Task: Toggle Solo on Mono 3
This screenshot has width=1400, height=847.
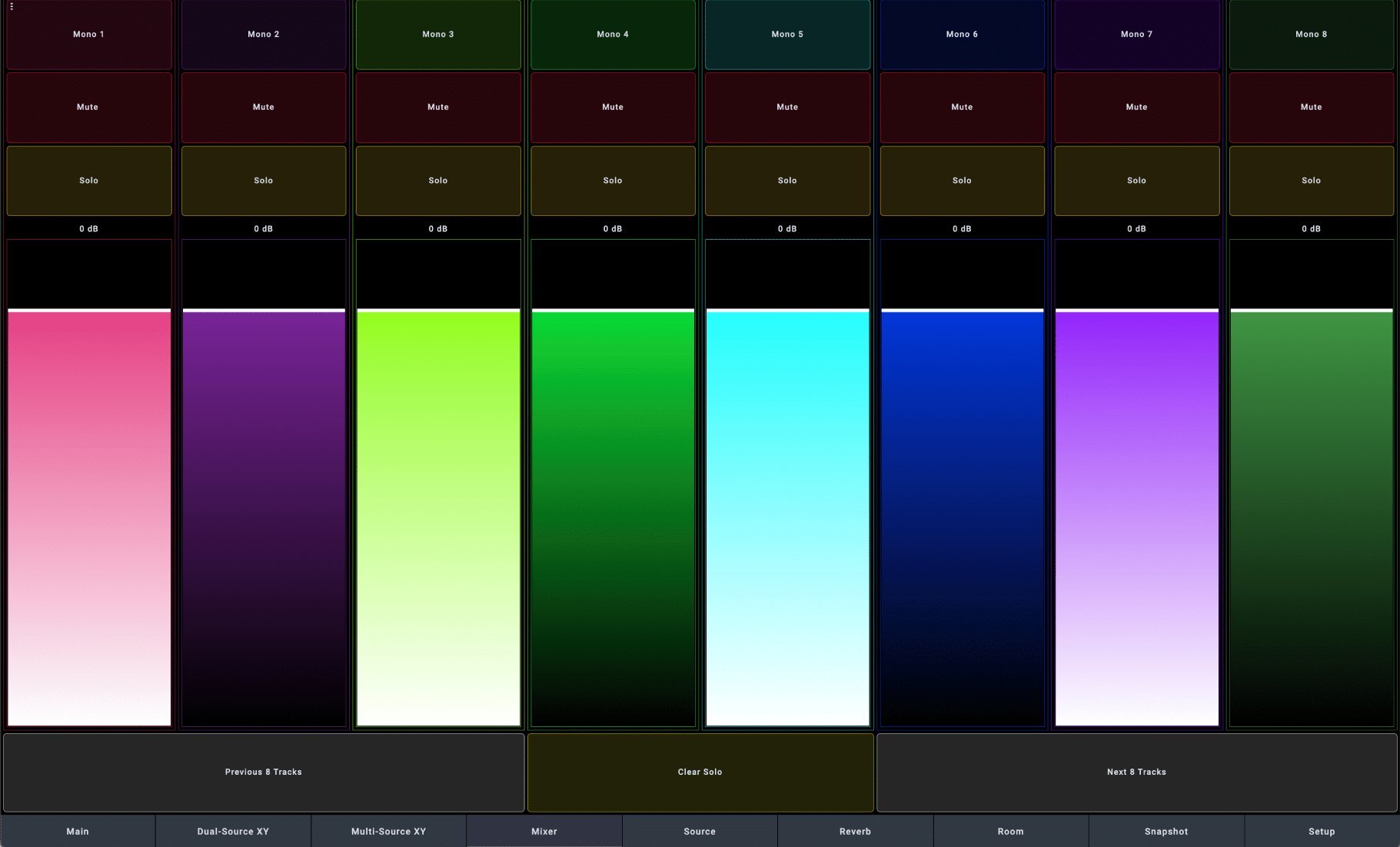Action: tap(438, 181)
